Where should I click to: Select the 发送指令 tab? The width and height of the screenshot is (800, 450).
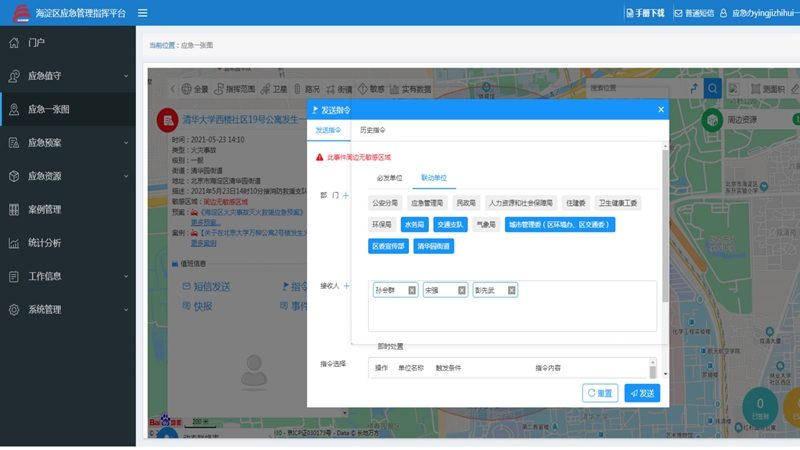[x=328, y=130]
